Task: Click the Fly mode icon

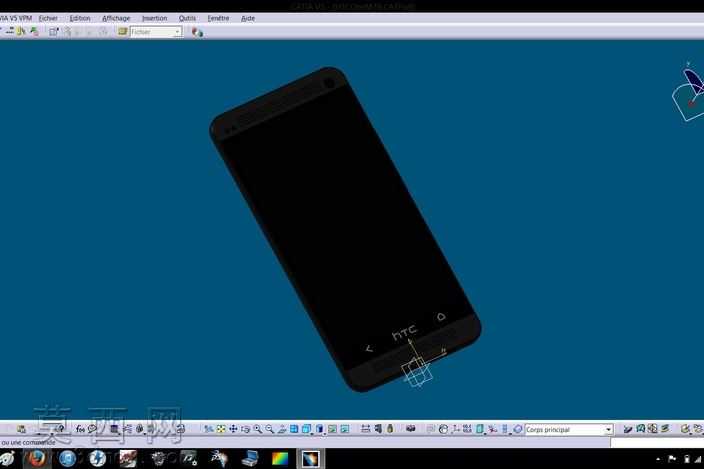Action: 208,429
